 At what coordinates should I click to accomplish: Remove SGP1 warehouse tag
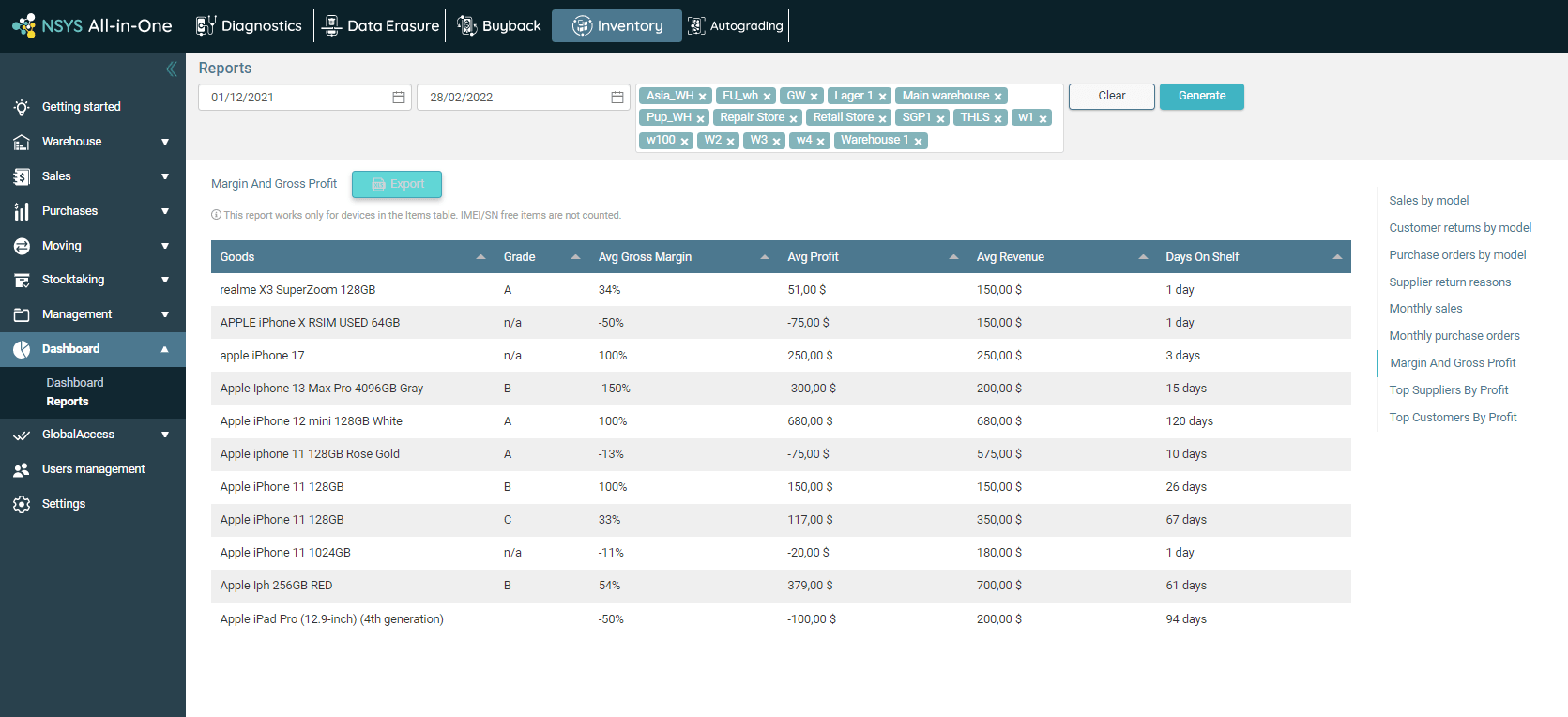click(x=940, y=118)
